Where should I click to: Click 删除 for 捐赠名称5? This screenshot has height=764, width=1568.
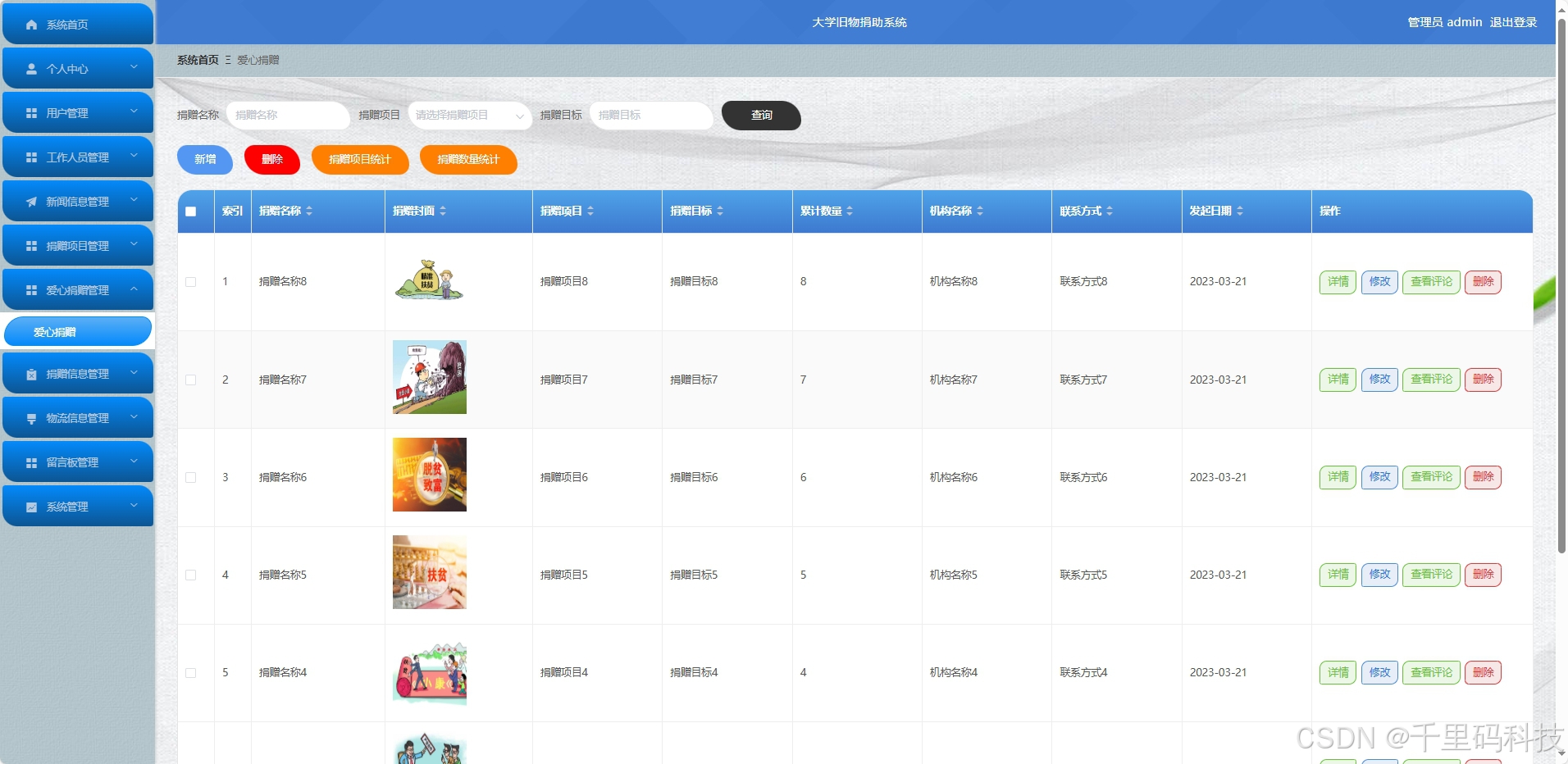(1483, 575)
